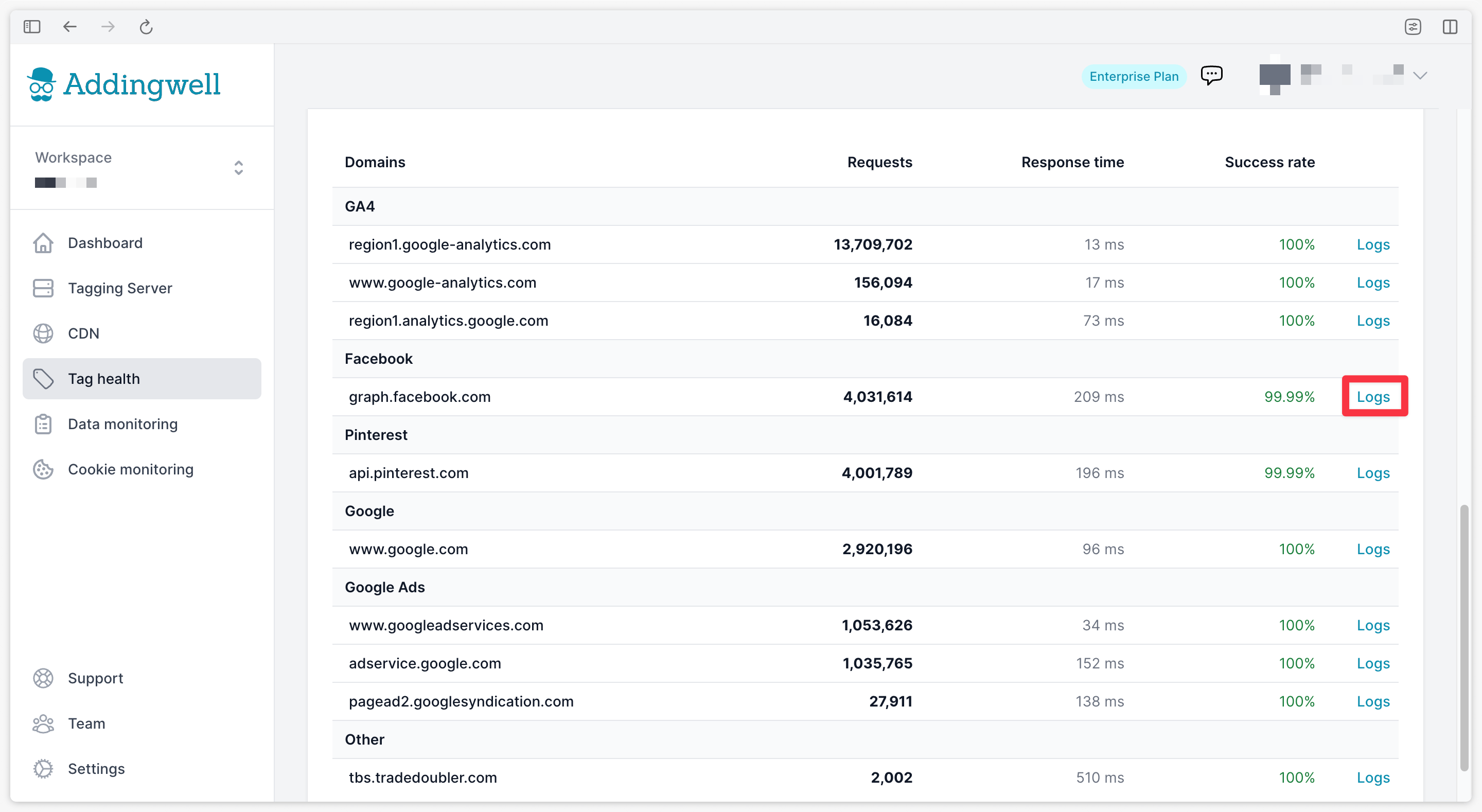This screenshot has height=812, width=1482.
Task: Click the 510 ms response time
Action: [x=1100, y=778]
